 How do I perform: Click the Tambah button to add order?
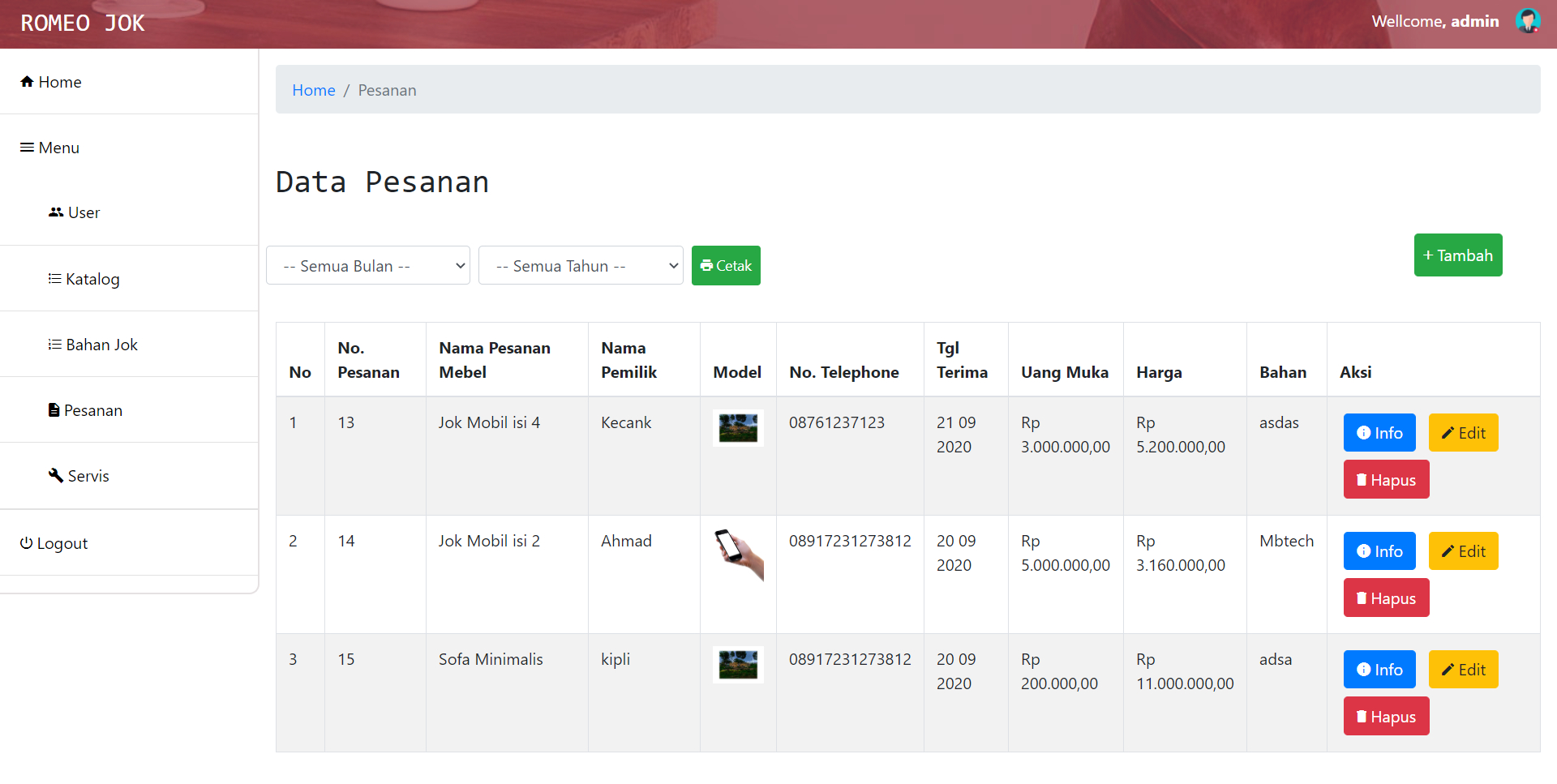pyautogui.click(x=1457, y=255)
